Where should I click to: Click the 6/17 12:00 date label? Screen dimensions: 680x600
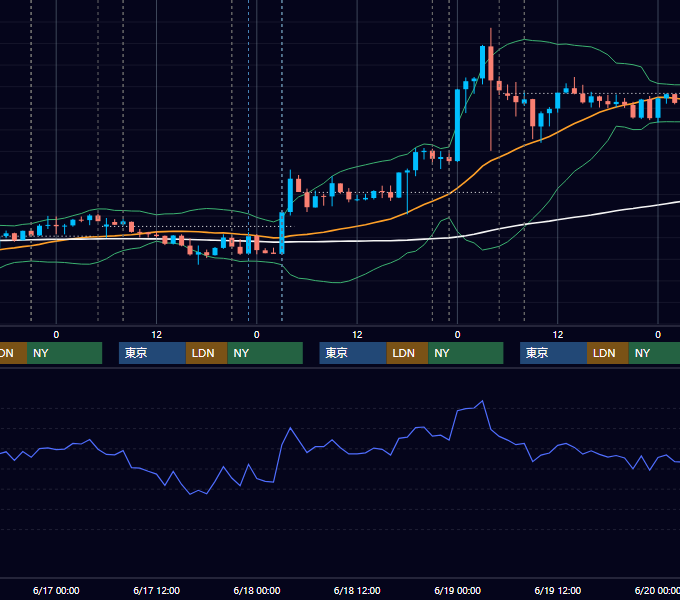[x=157, y=590]
